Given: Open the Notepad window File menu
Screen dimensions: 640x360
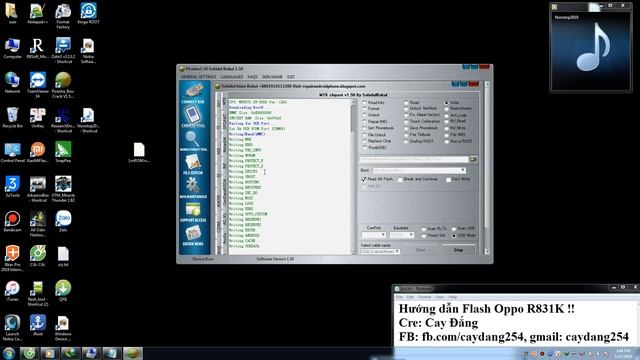Looking at the screenshot, I should click(399, 297).
